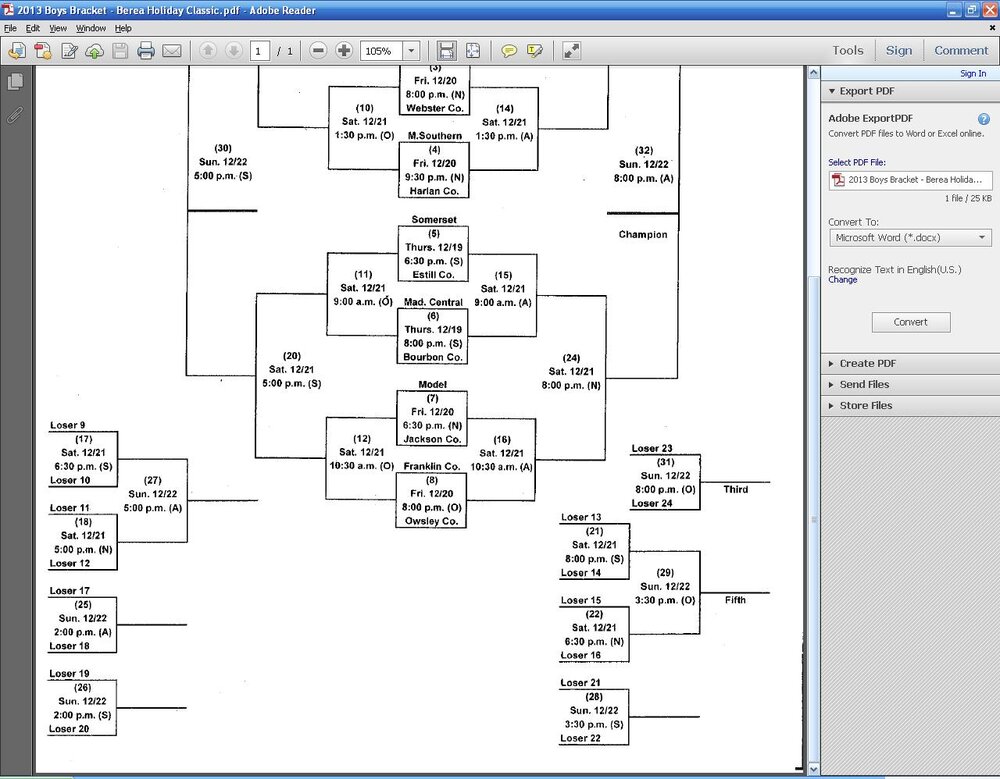Click the page number input field
The image size is (1000, 779).
click(x=260, y=51)
